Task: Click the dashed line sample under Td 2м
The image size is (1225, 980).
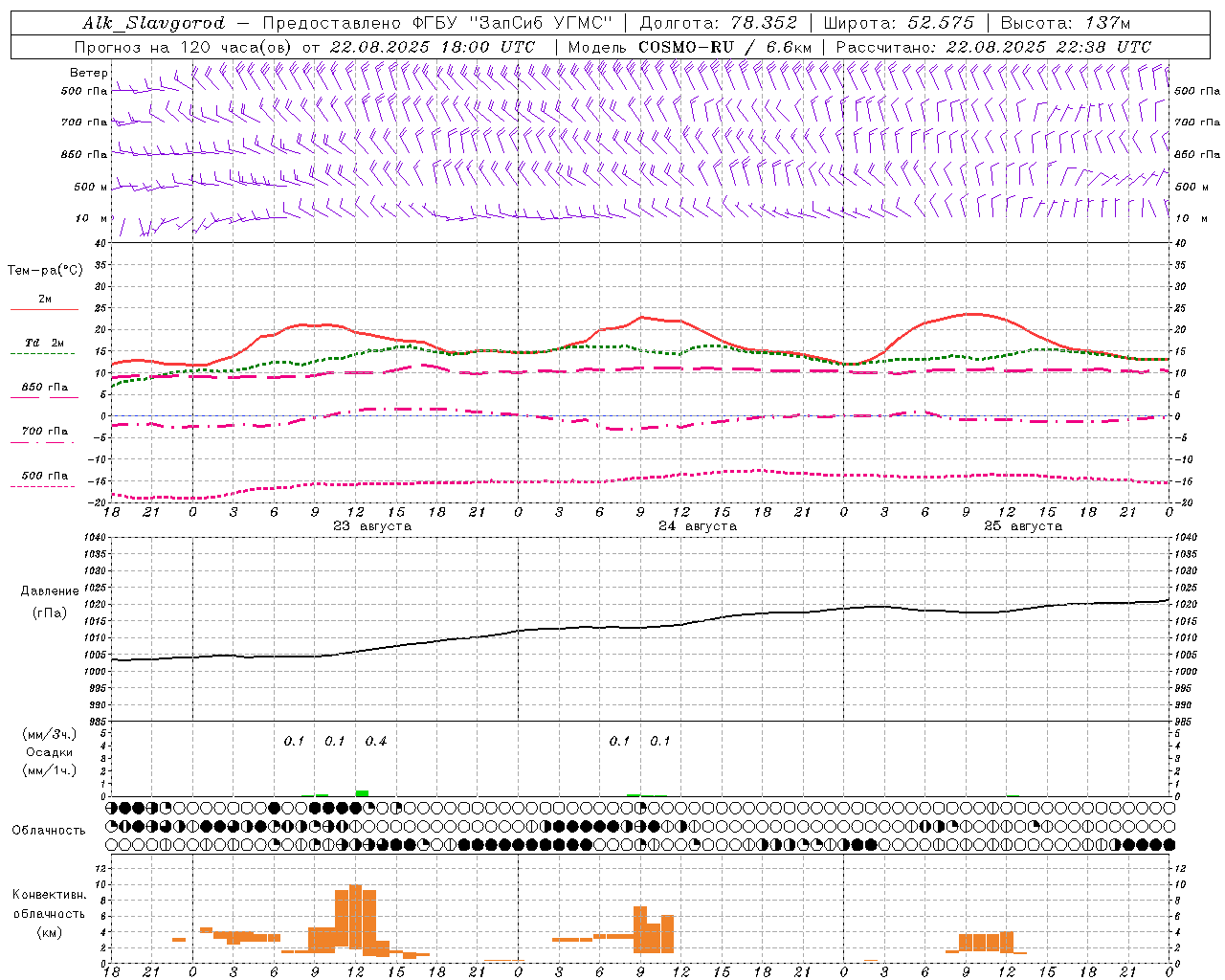Action: (x=42, y=354)
